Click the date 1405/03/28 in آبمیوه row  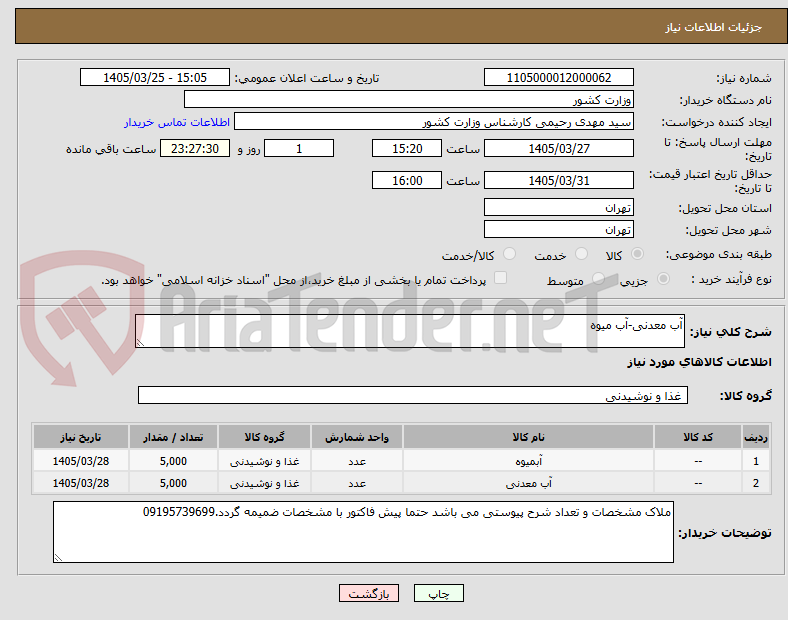(x=81, y=461)
